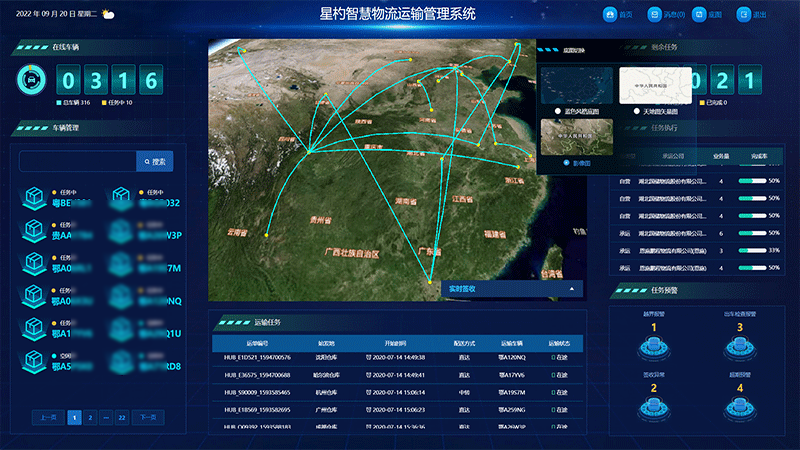Expand the 实时签收 panel arrow

[573, 288]
